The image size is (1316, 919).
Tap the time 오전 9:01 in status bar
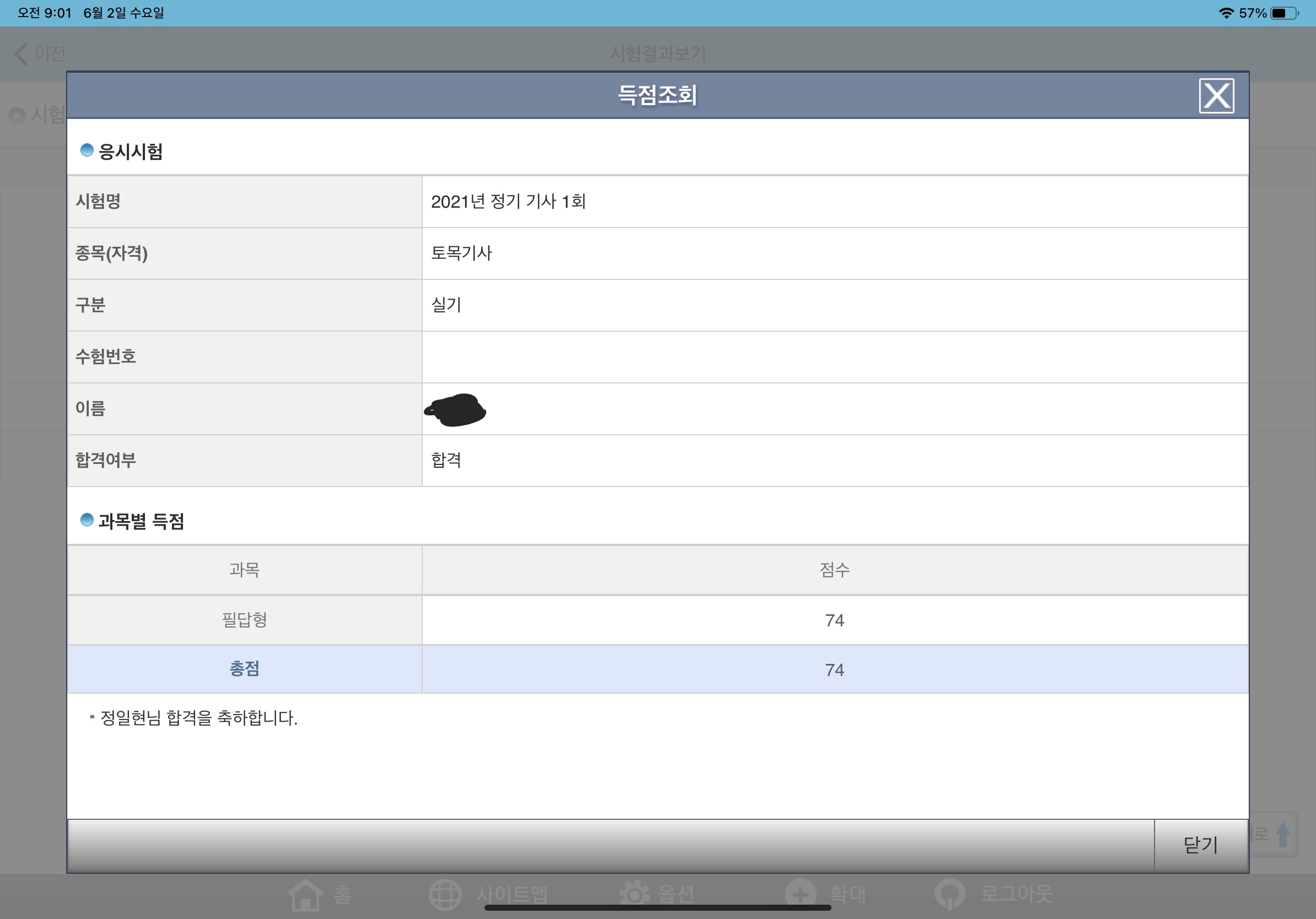point(45,13)
